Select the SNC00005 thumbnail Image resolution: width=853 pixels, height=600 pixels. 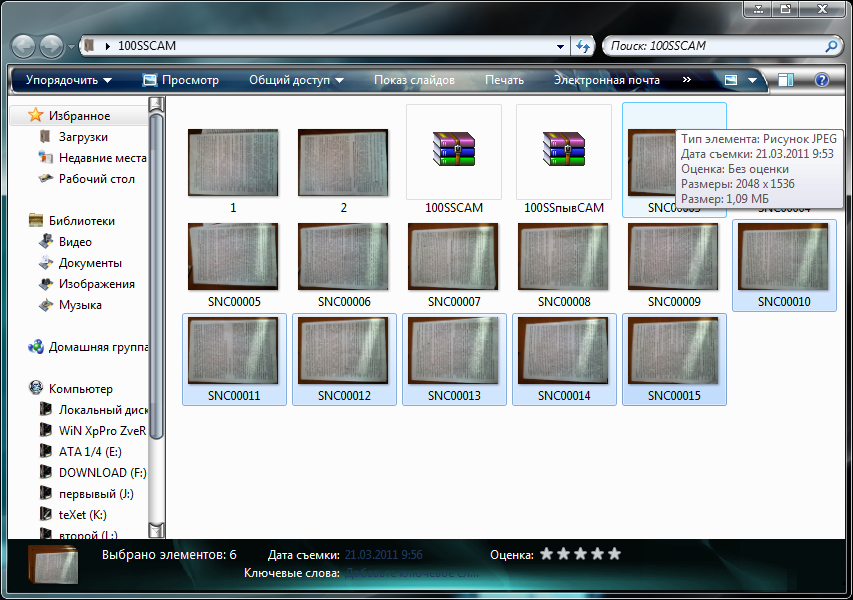point(233,256)
